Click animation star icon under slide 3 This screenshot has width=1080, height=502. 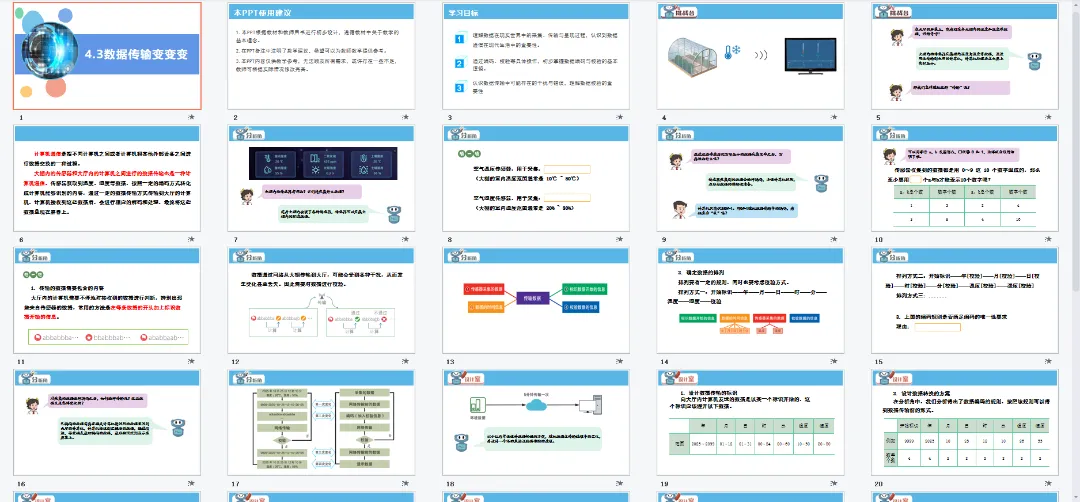pos(621,118)
